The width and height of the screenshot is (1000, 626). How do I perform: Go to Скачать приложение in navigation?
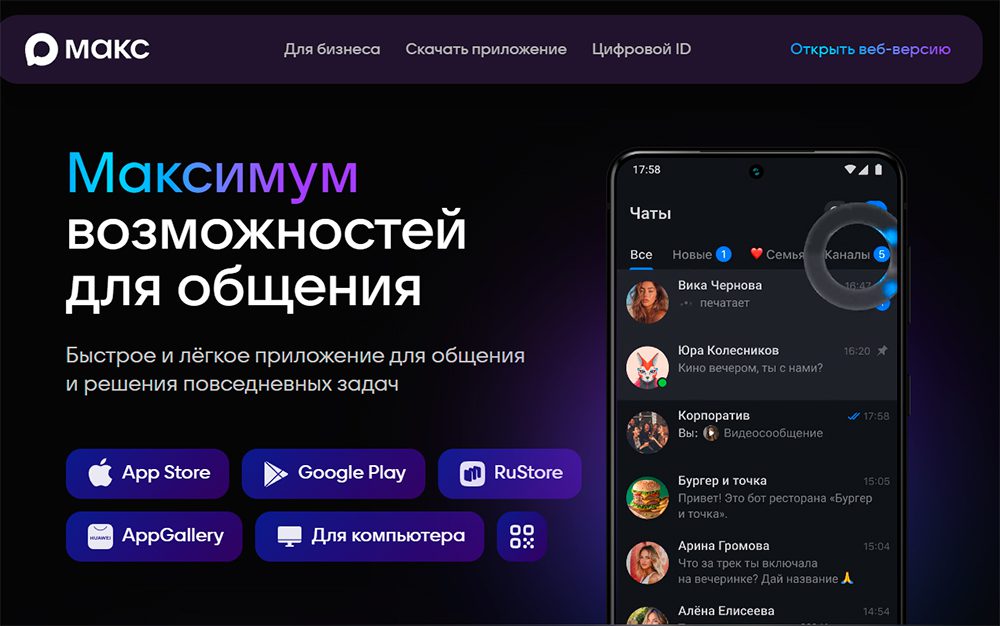click(486, 49)
